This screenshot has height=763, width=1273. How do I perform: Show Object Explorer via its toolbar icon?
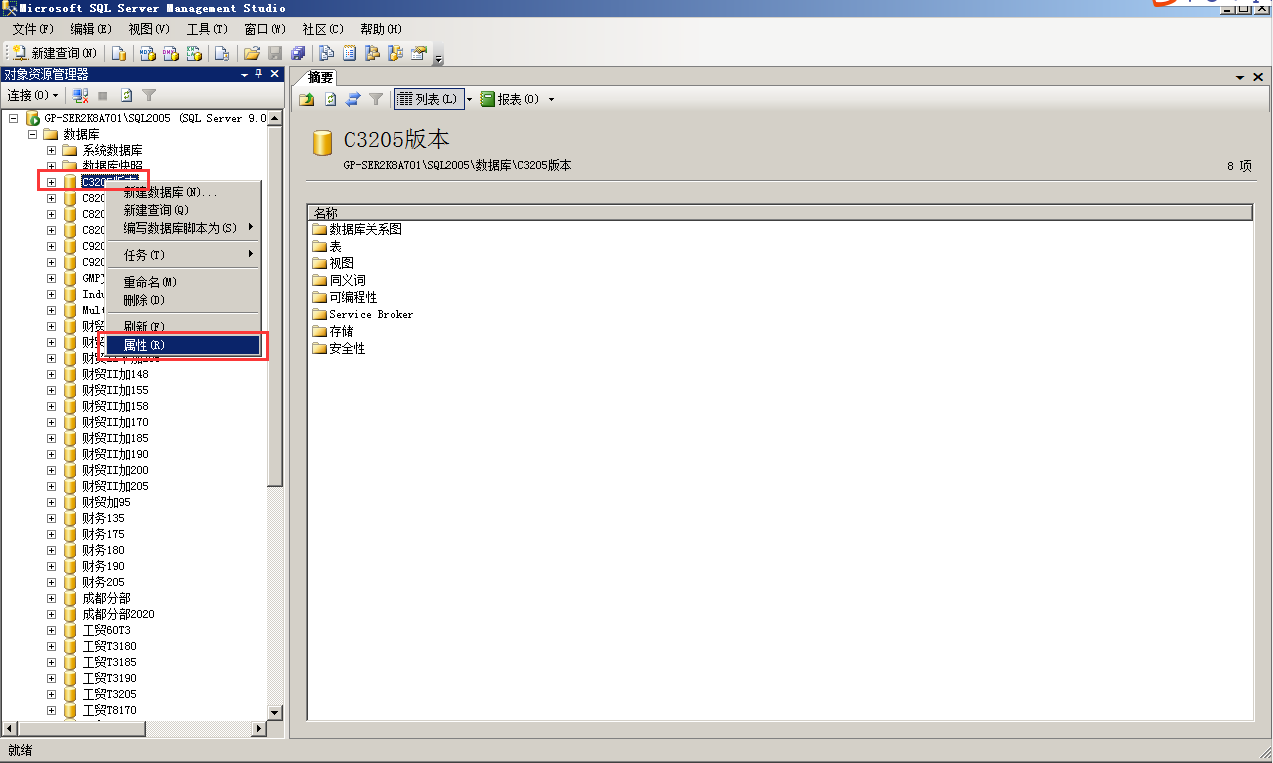click(x=373, y=53)
